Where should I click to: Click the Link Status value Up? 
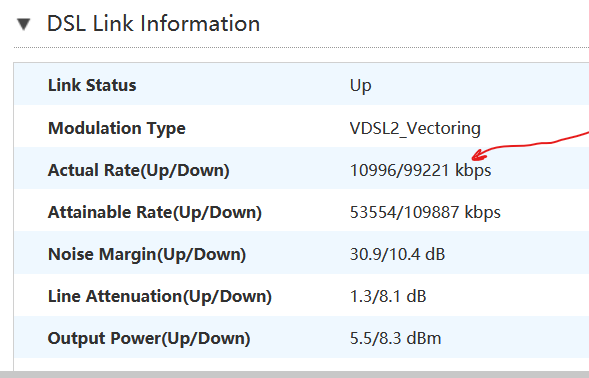[361, 86]
